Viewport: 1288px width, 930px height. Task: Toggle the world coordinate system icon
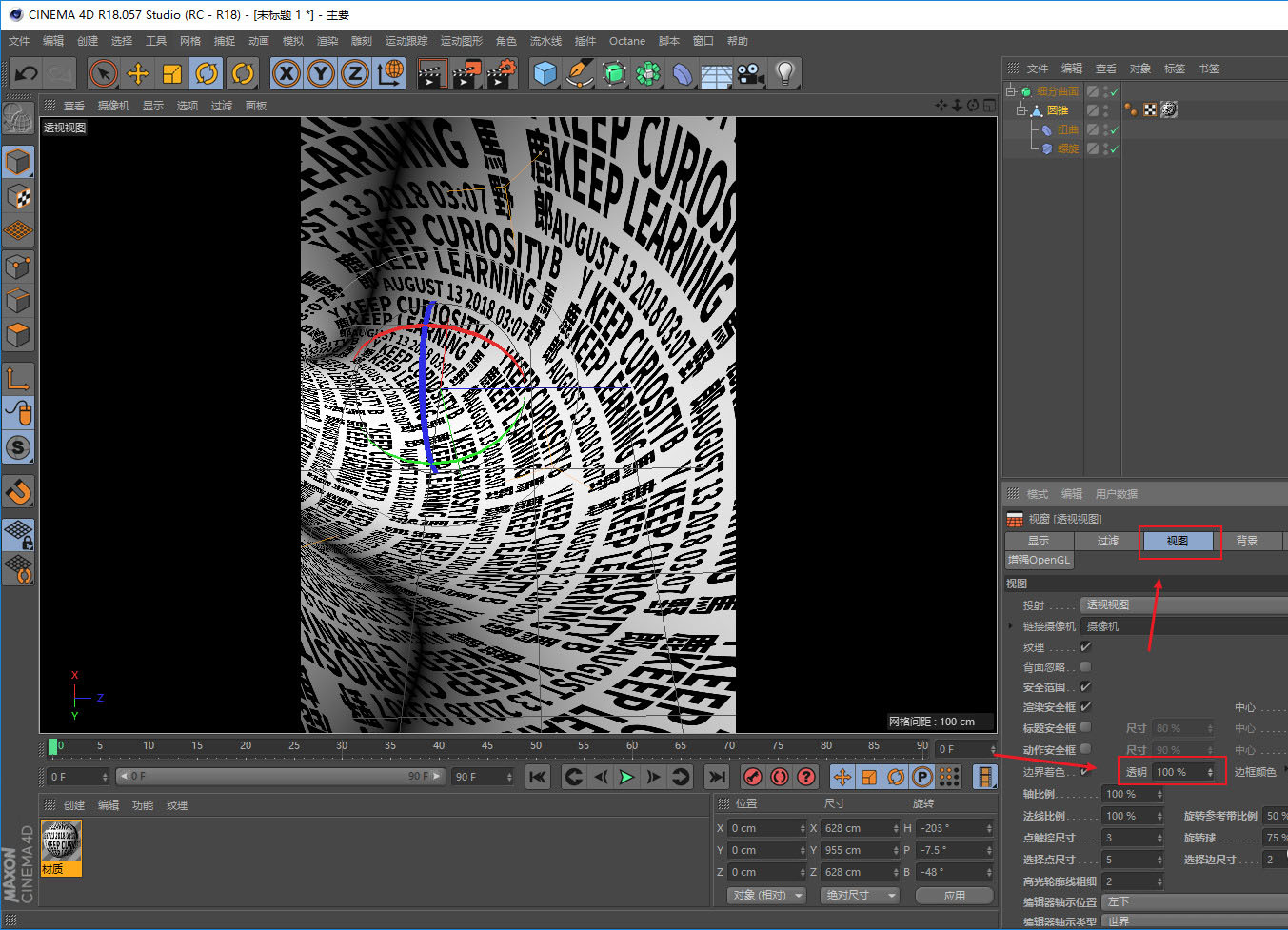tap(389, 73)
